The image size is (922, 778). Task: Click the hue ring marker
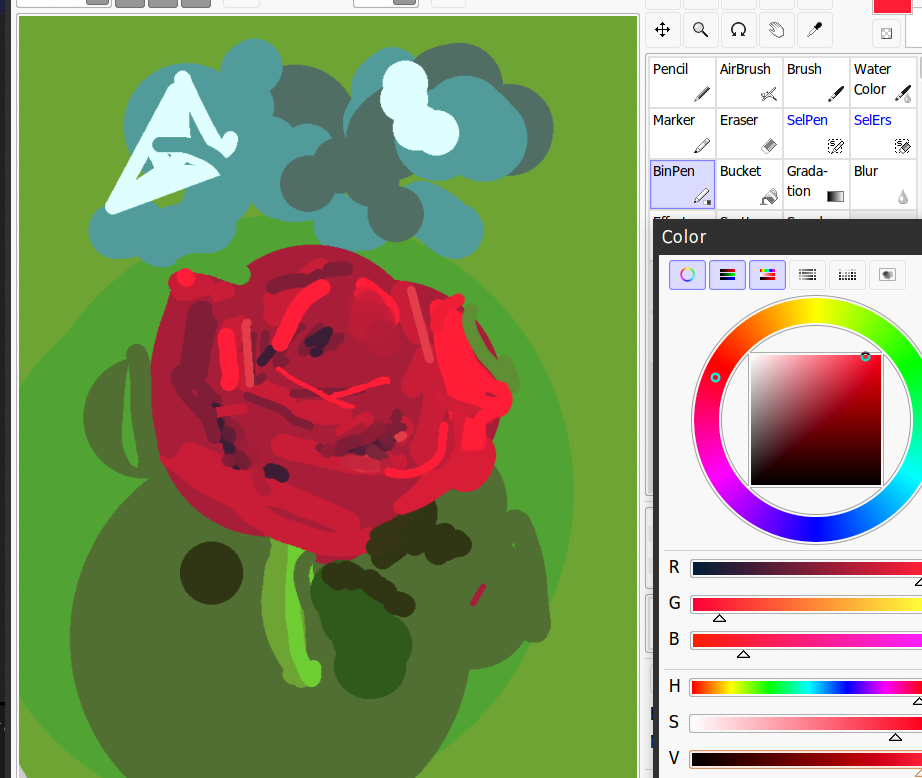(716, 378)
